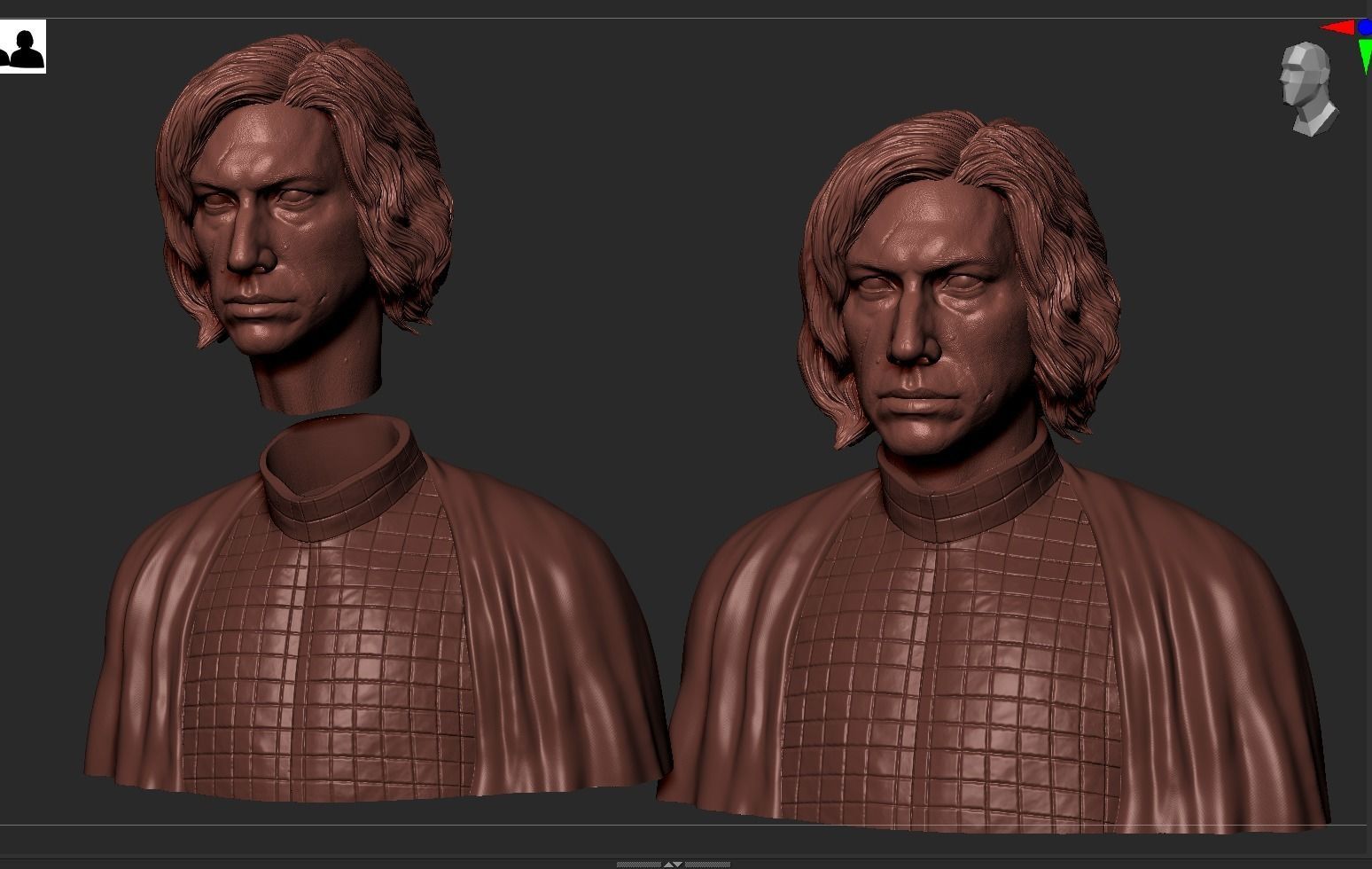Click the silhouette thumbnail in the top-left corner

point(23,48)
